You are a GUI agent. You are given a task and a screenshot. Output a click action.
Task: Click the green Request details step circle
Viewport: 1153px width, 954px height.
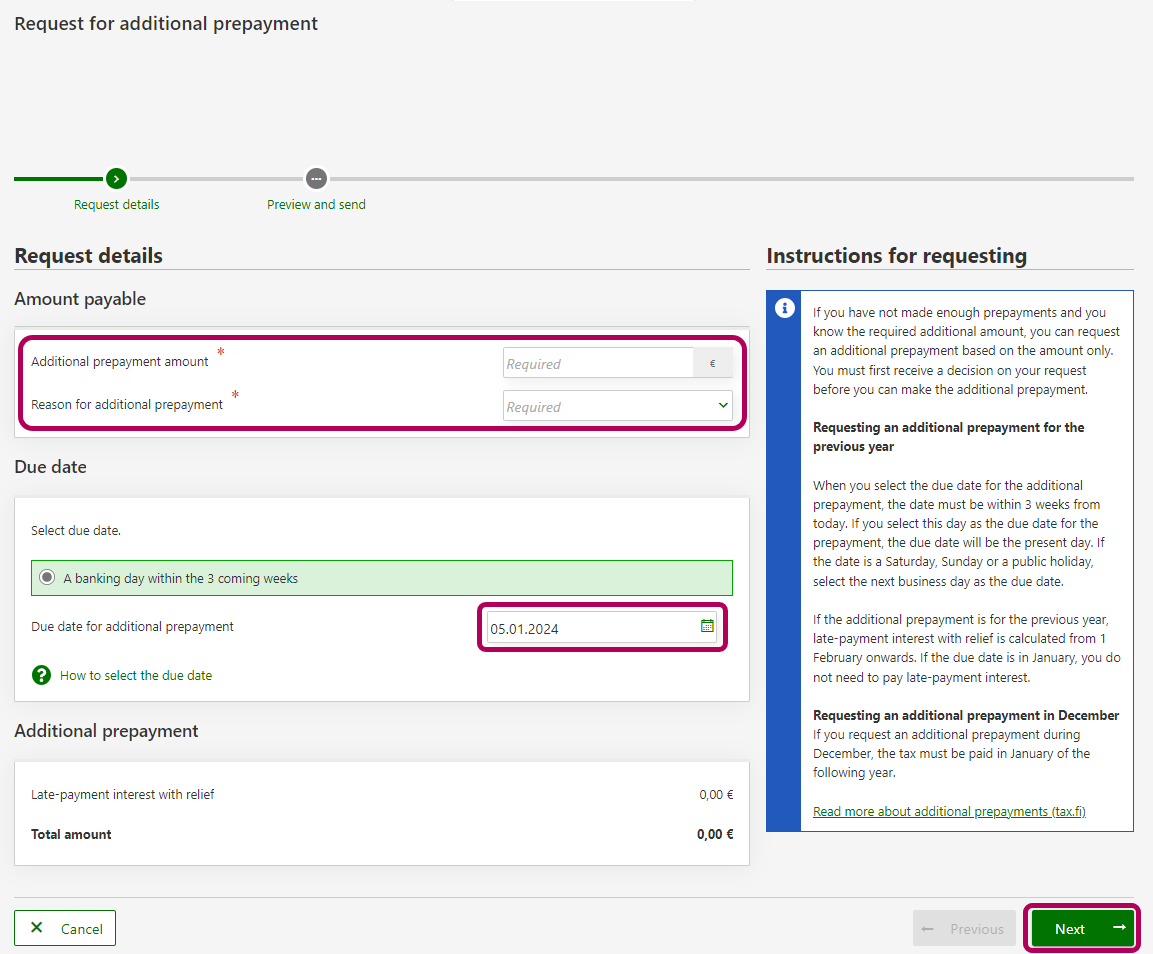coord(116,179)
